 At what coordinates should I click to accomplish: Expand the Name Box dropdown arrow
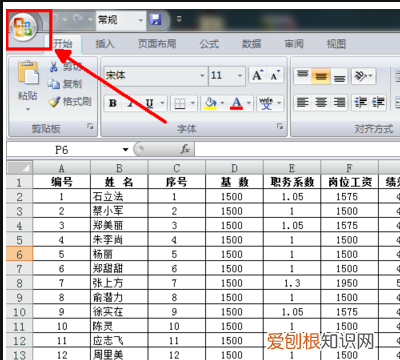(125, 150)
